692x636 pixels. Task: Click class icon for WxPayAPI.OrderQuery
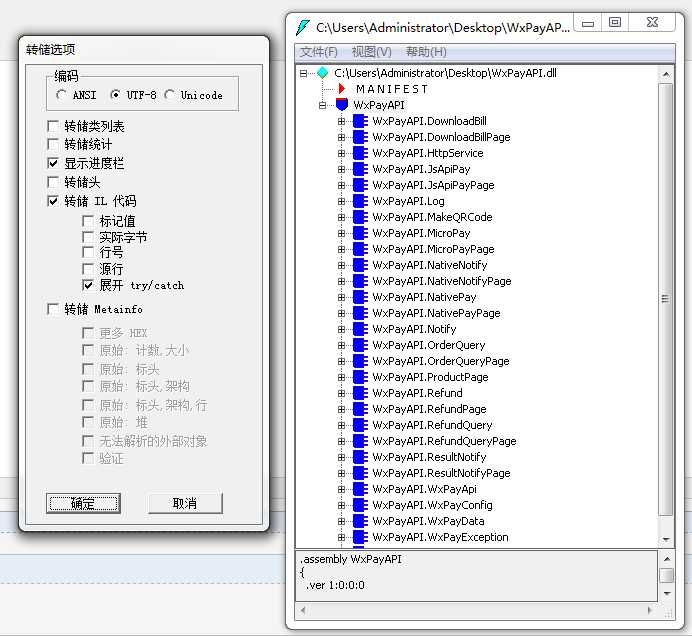360,345
